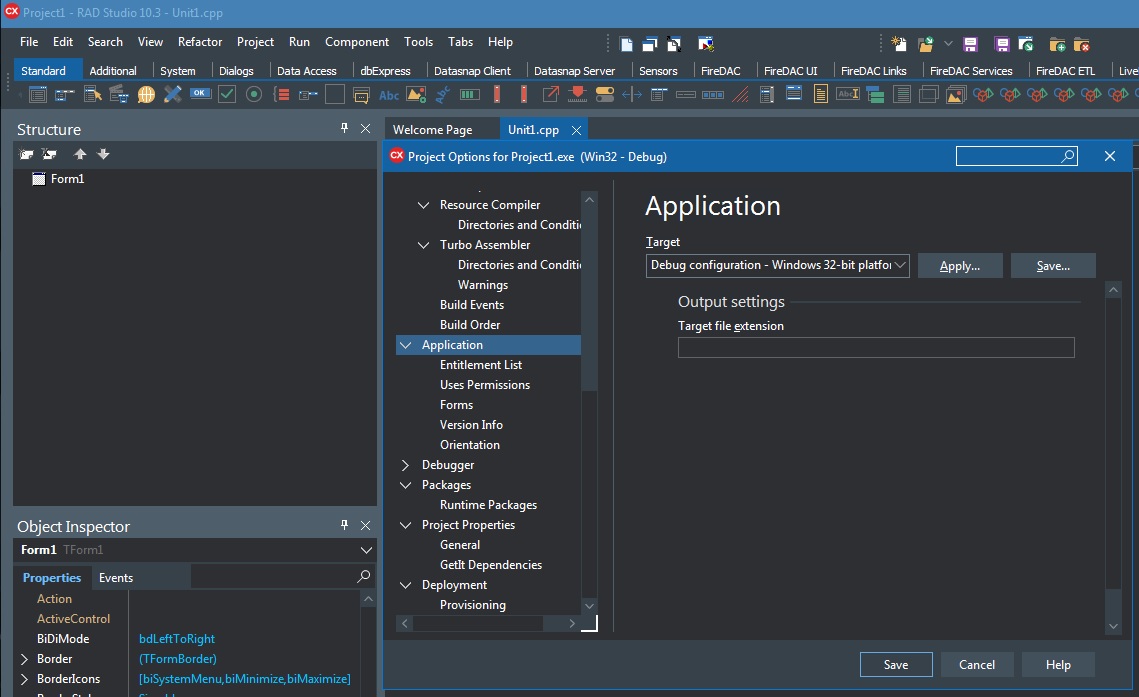1139x697 pixels.
Task: Collapse the Resource Compiler tree node
Action: pos(423,205)
